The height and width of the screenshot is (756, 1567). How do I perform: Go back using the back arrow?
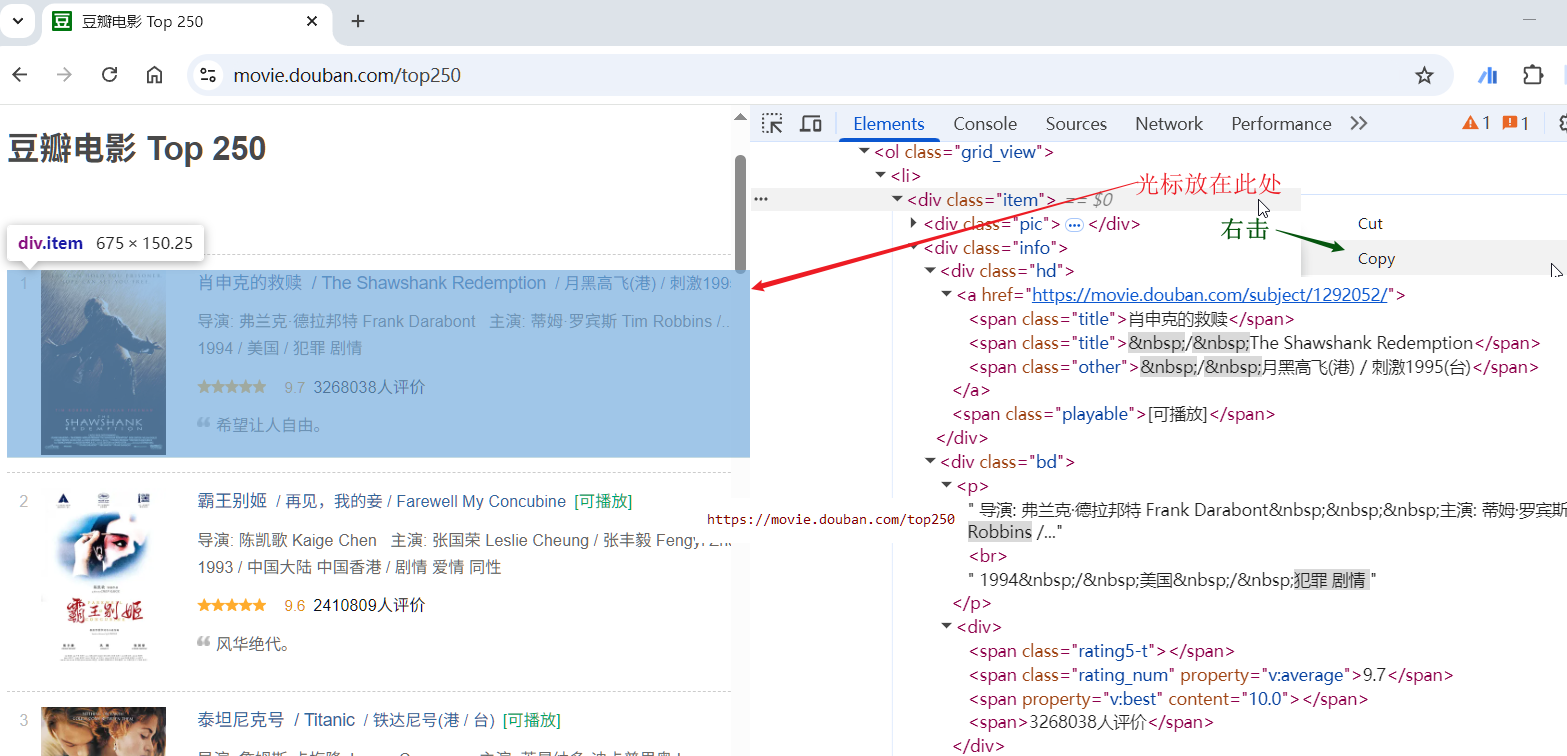[20, 75]
